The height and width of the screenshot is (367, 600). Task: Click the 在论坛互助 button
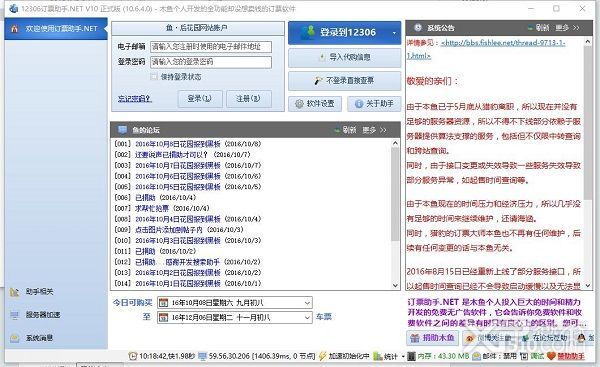coord(546,338)
